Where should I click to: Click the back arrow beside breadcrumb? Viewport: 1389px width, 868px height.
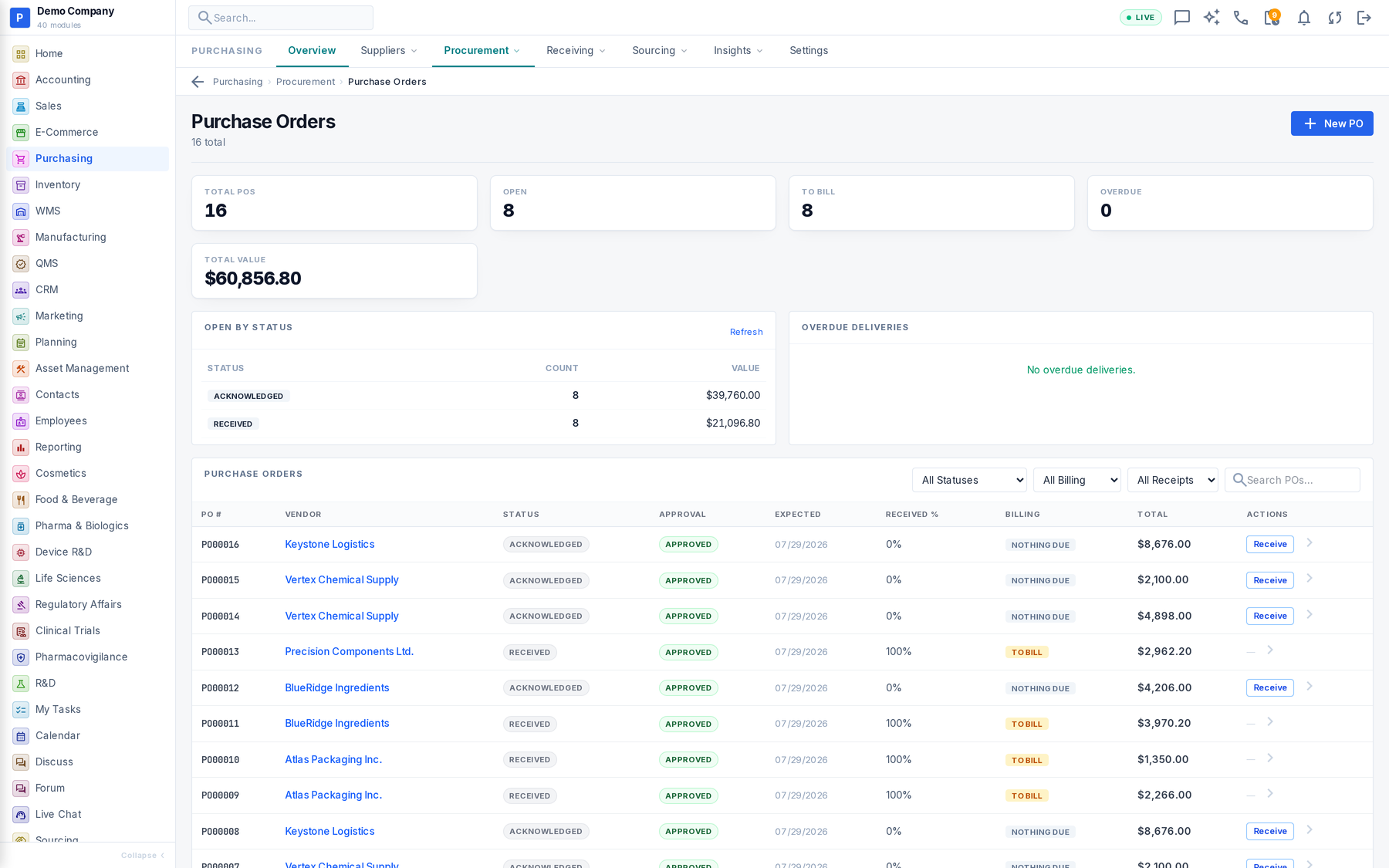point(198,82)
